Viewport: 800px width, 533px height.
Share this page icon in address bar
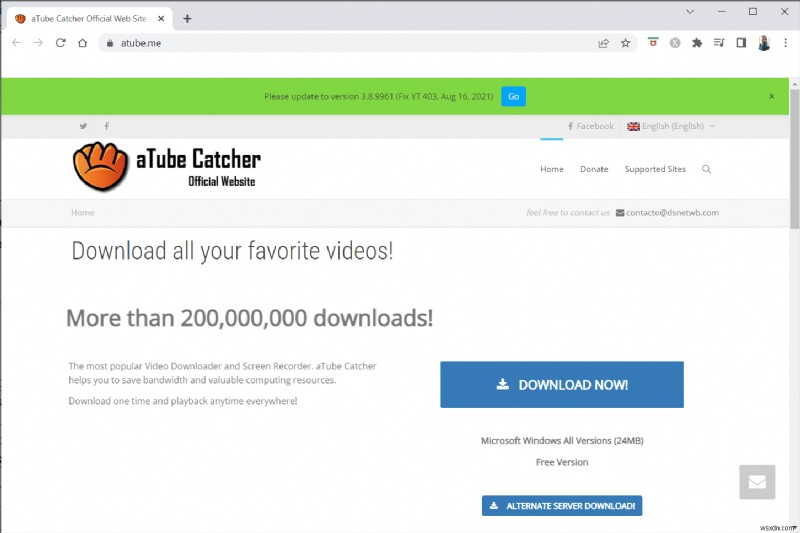point(604,43)
